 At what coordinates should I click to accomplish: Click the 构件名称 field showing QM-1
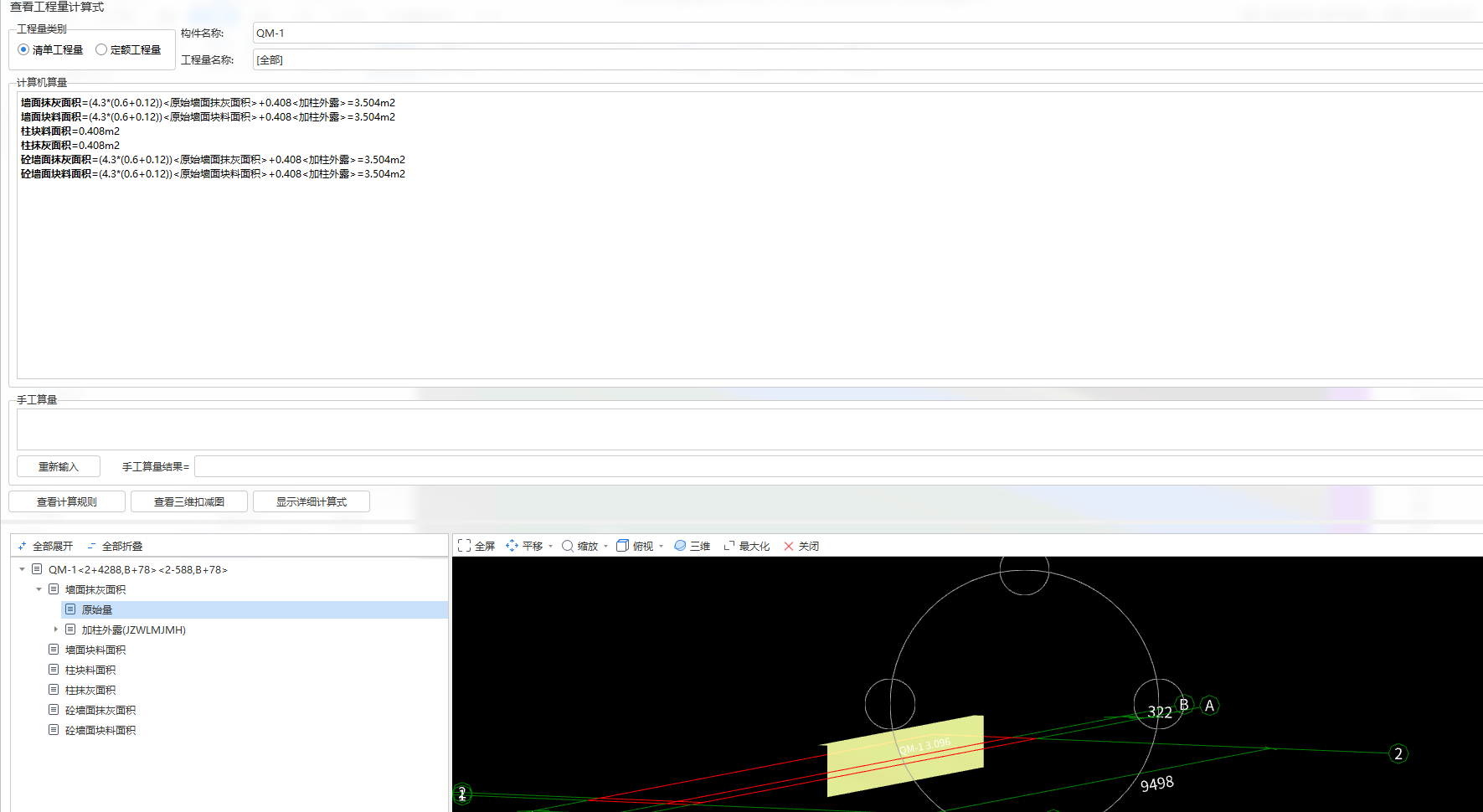click(x=868, y=33)
